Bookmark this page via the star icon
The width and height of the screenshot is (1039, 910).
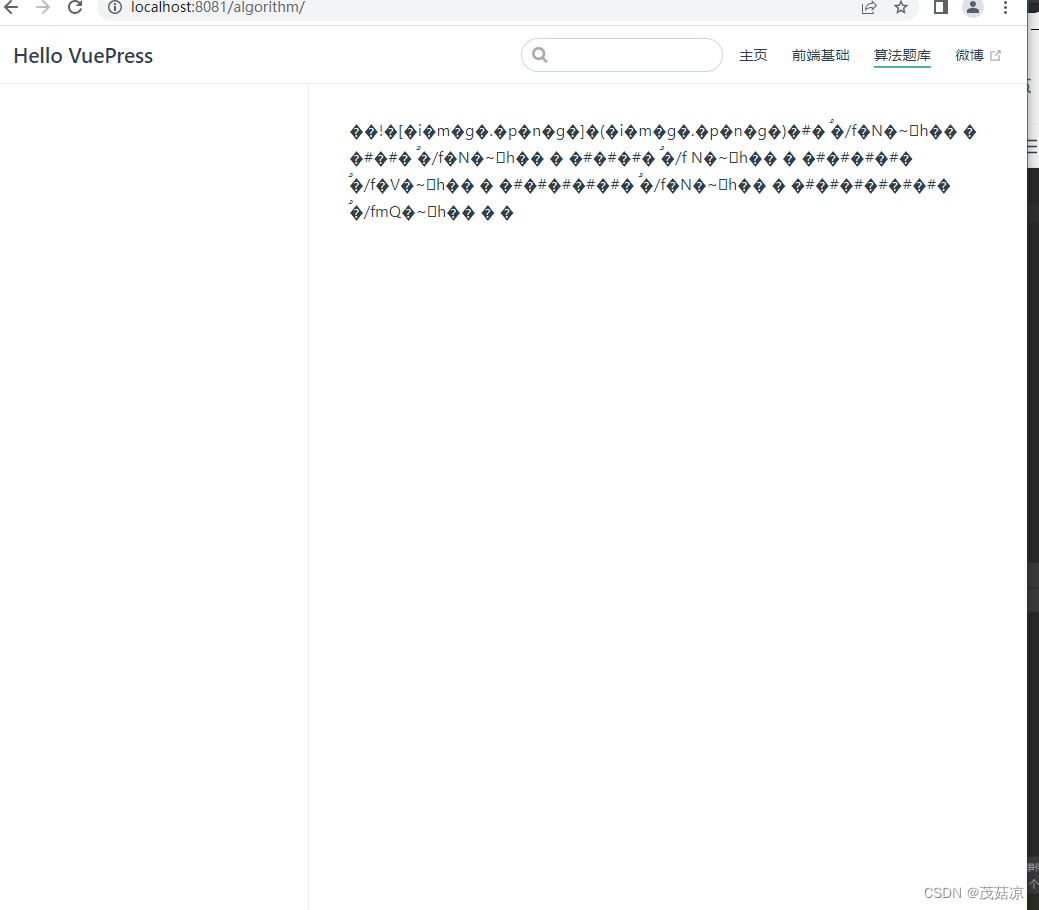901,8
